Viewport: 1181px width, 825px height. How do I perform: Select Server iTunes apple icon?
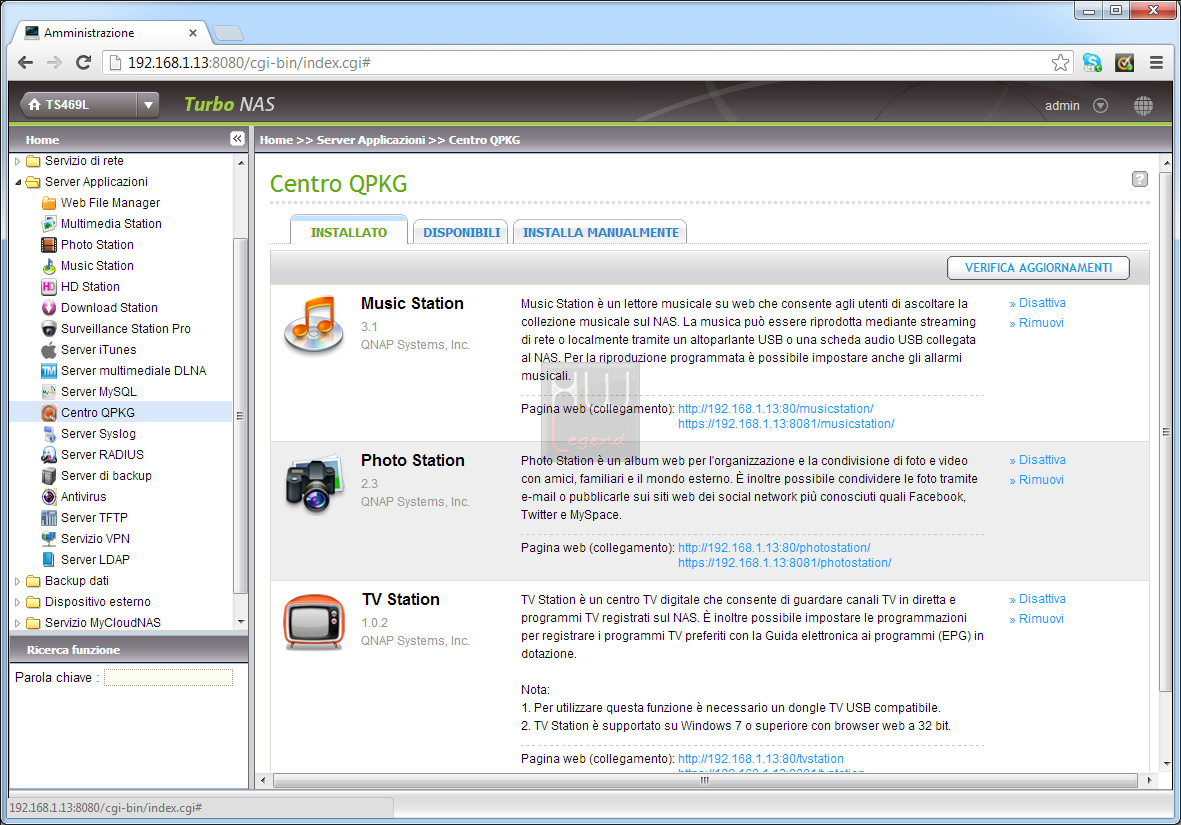coord(49,350)
